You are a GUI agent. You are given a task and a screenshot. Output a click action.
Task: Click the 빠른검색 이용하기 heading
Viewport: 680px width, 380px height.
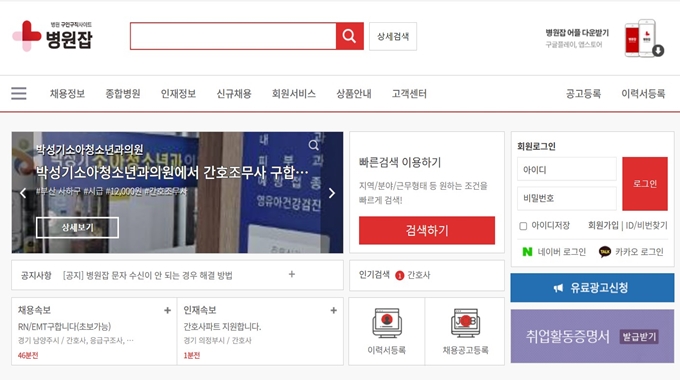coord(400,163)
